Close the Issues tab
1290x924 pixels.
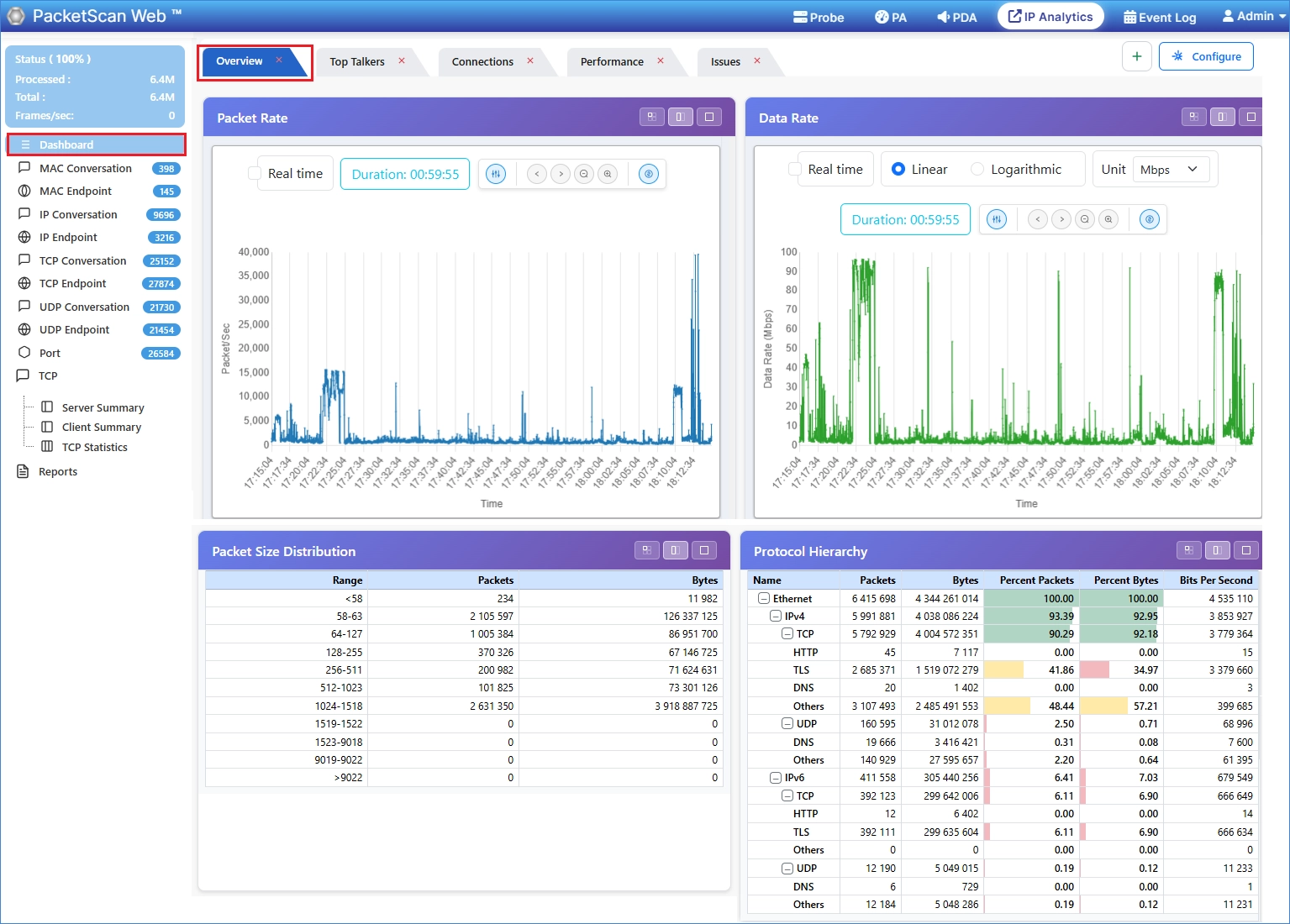[x=757, y=60]
